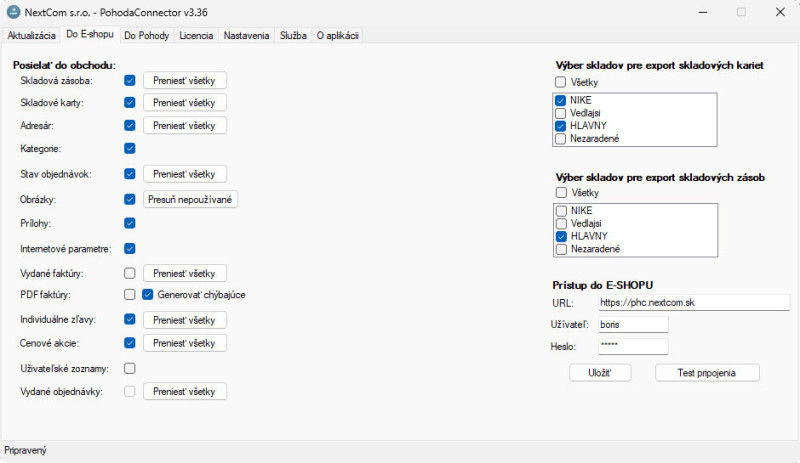This screenshot has width=800, height=463.
Task: Open the Licencia tab
Action: [195, 35]
